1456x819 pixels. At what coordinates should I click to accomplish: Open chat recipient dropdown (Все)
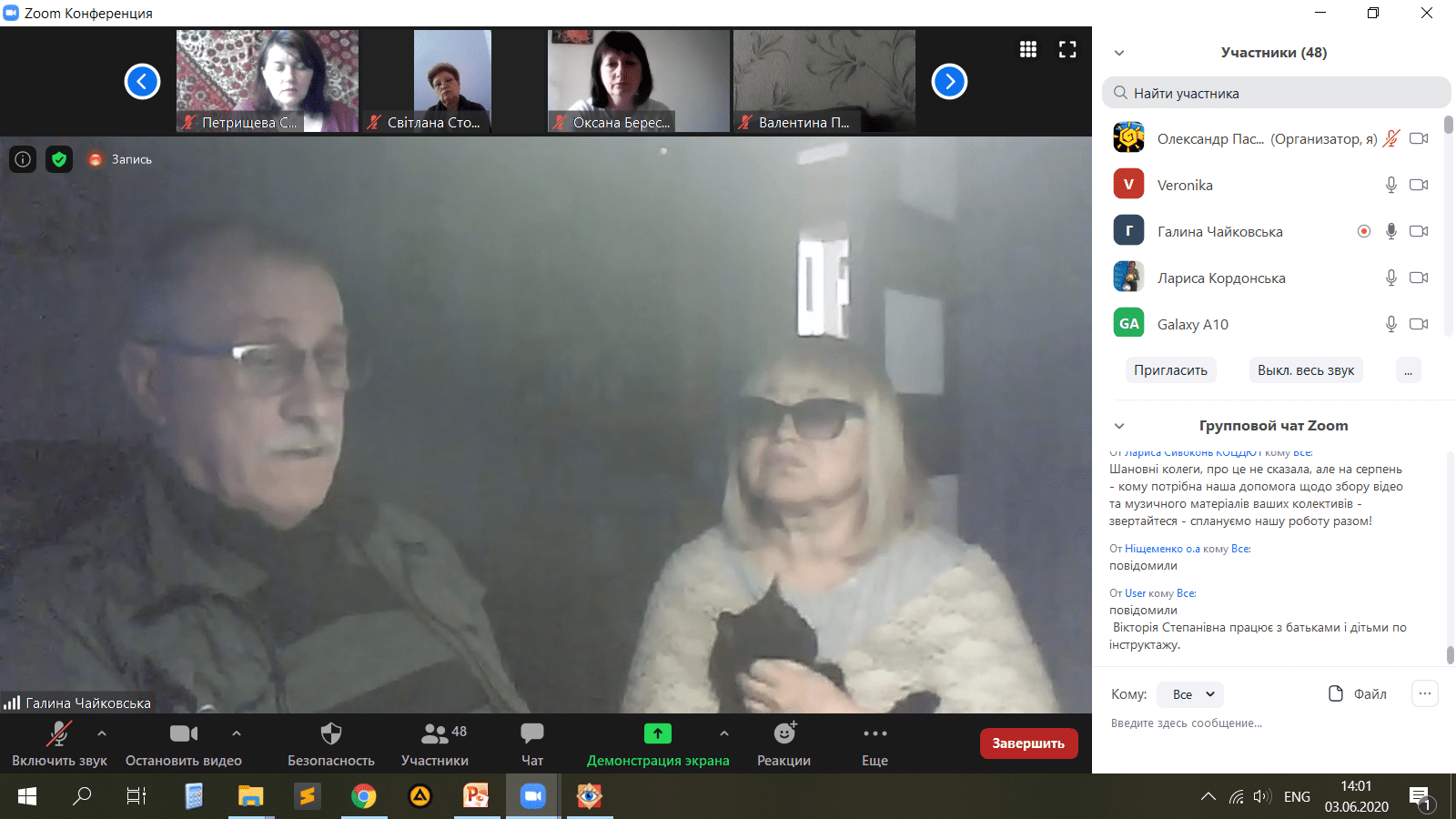pyautogui.click(x=1190, y=694)
